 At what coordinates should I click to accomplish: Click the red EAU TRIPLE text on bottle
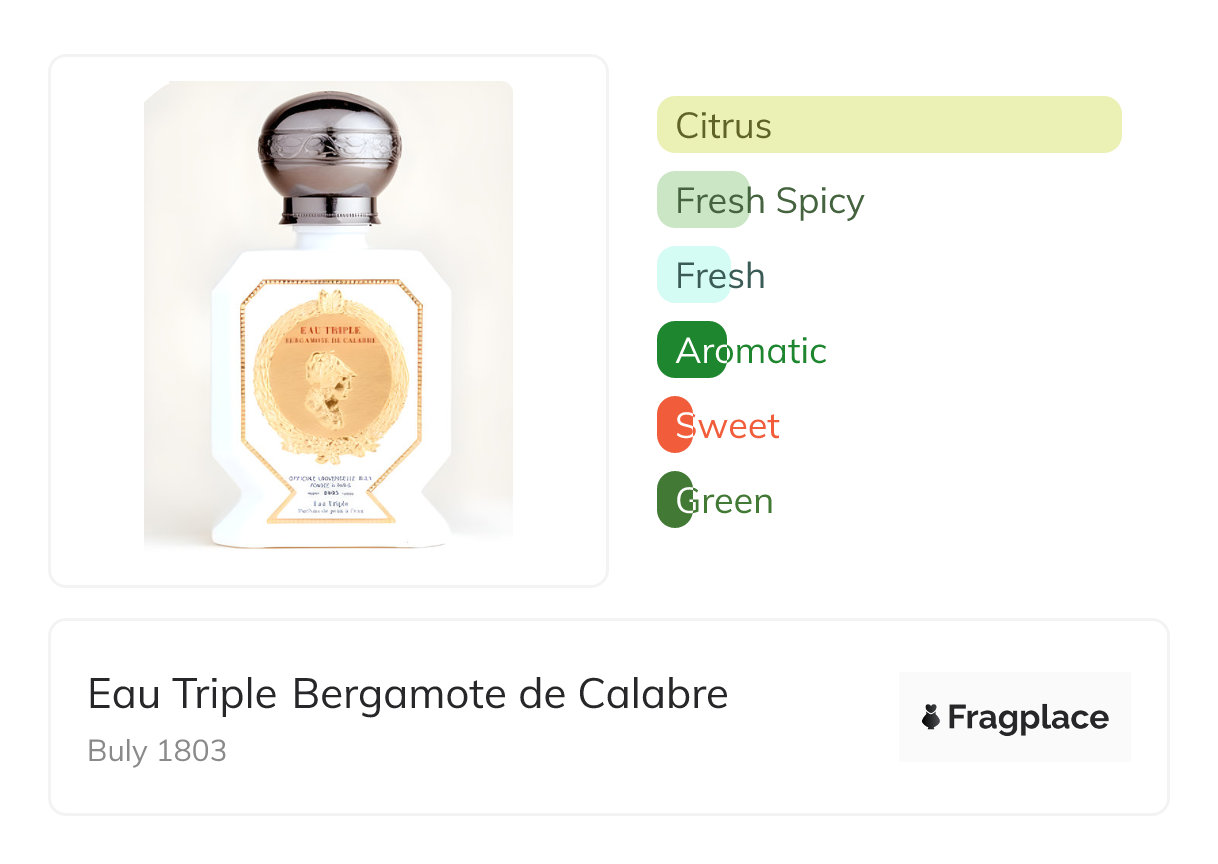[x=330, y=329]
